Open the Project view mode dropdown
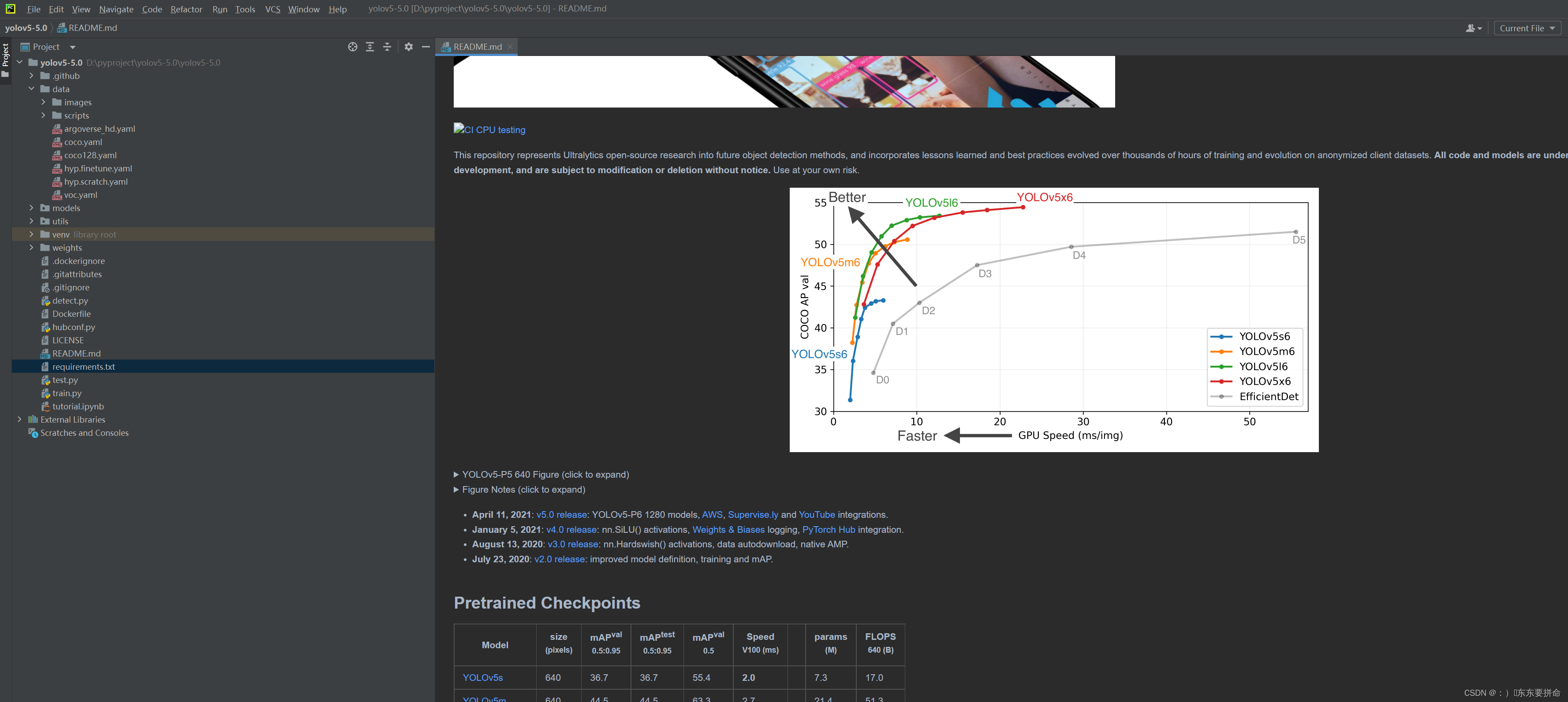Screen dimensions: 1568x702 pos(72,47)
